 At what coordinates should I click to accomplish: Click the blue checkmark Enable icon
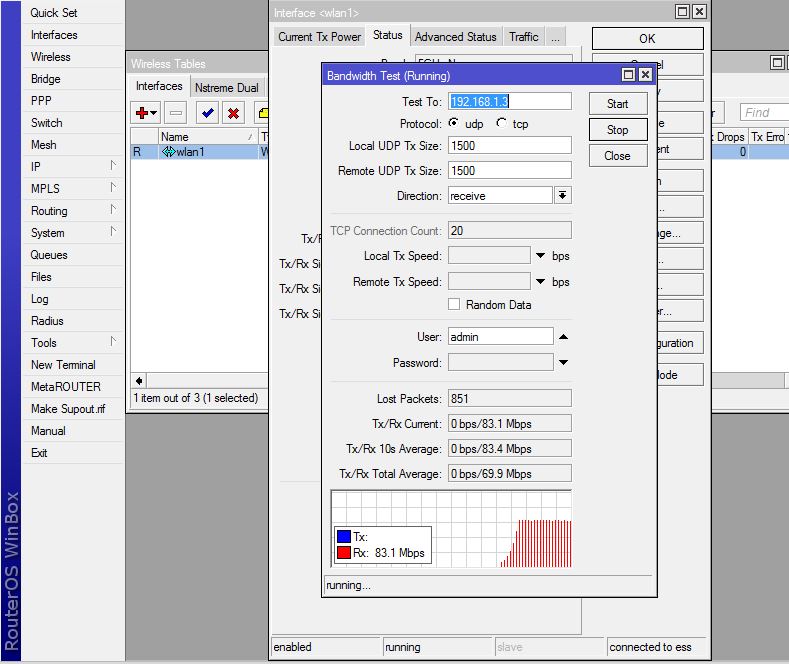tap(207, 113)
